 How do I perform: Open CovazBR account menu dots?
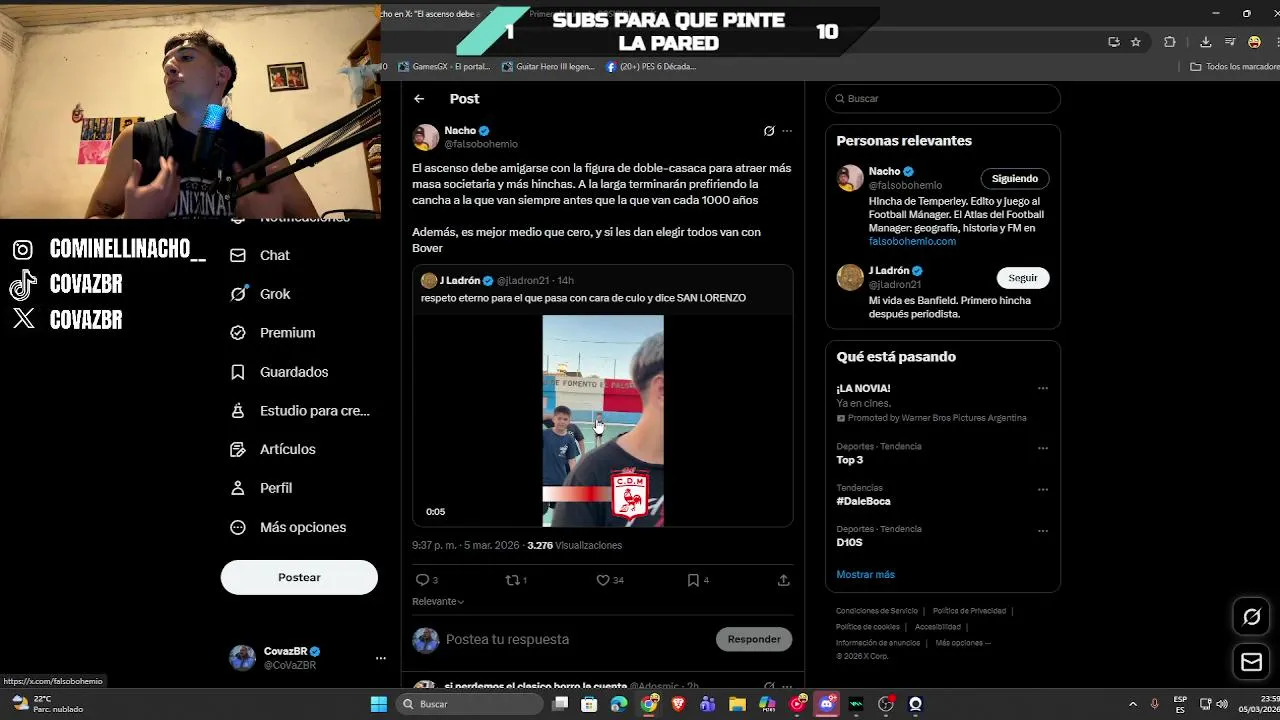380,658
